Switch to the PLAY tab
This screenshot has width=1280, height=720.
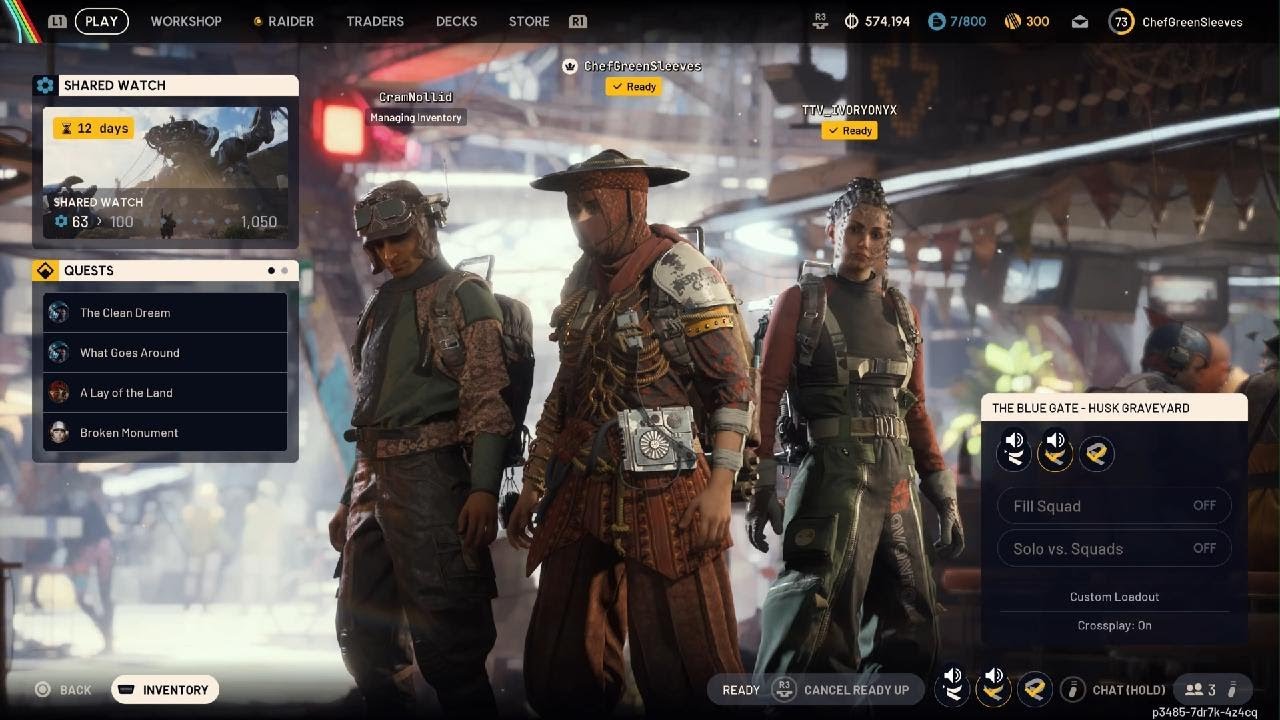point(101,21)
